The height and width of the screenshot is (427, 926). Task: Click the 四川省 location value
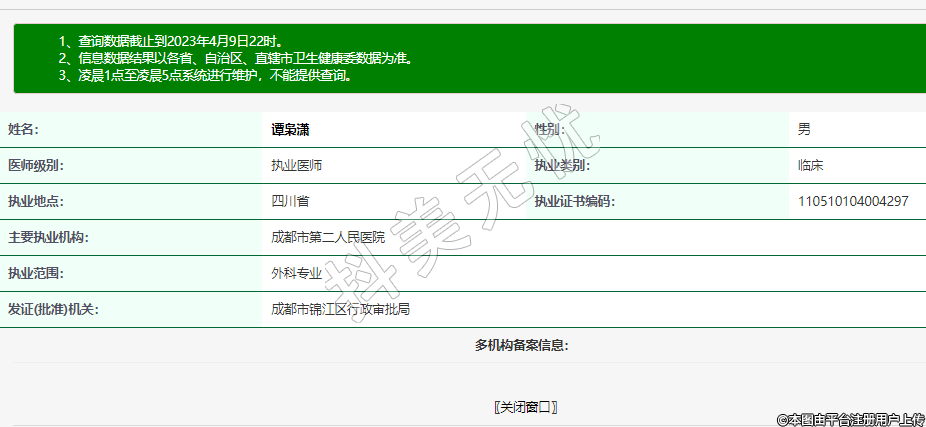coord(290,202)
